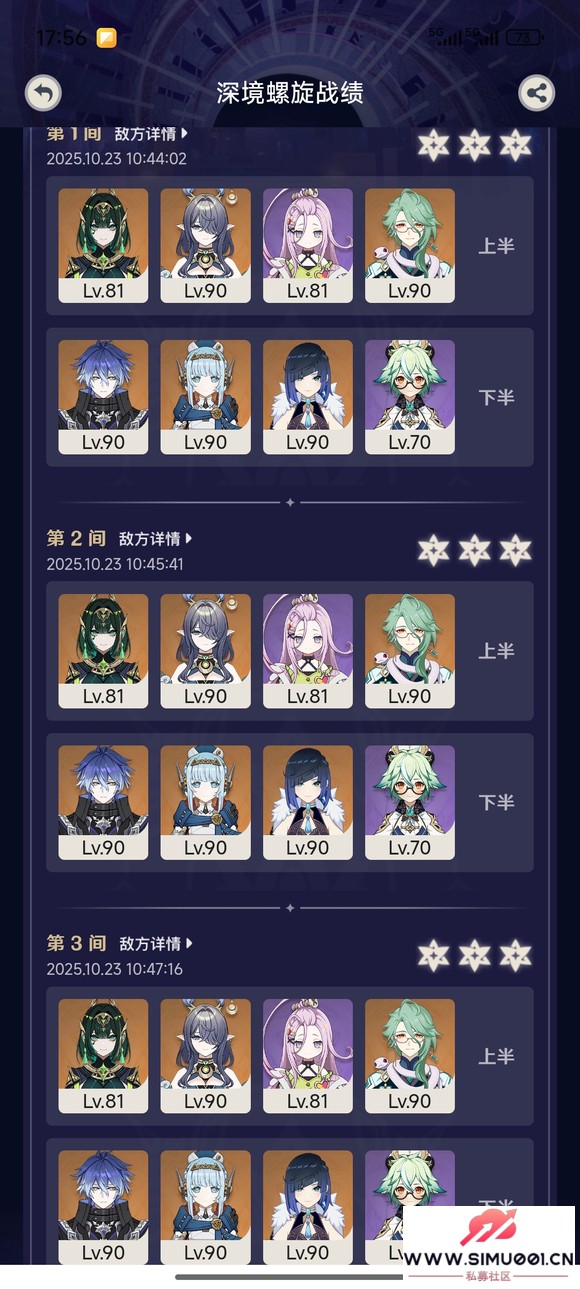Select chamber 3 first-half horned dark-haired character
Screen dimensions: 580x1289
(x=206, y=1056)
